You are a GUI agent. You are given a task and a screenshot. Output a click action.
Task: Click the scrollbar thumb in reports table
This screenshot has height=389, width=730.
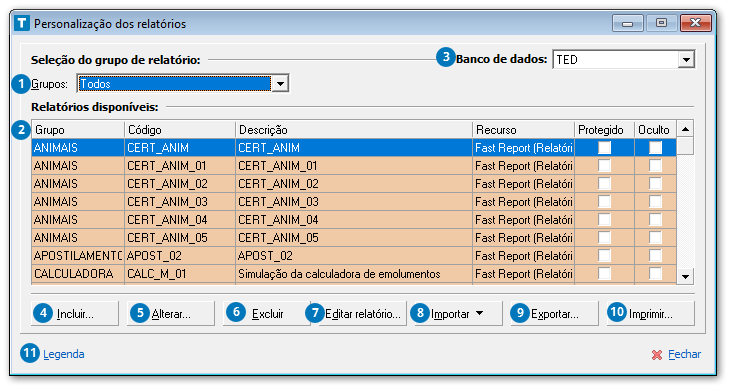pyautogui.click(x=685, y=146)
